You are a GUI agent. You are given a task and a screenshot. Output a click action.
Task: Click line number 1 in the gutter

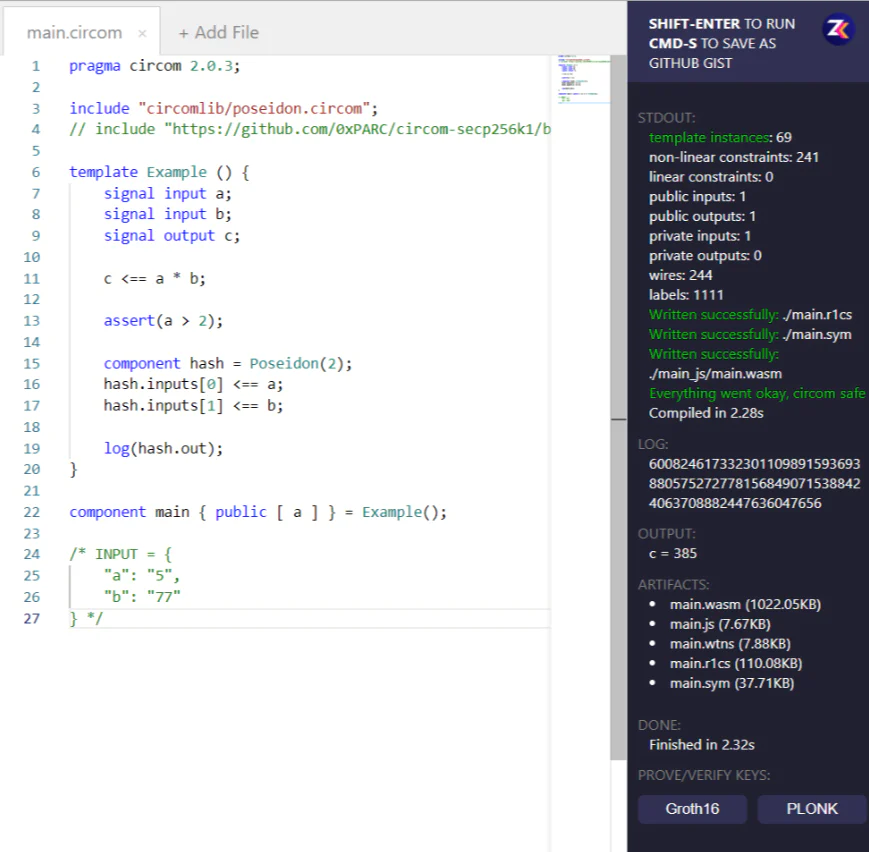click(35, 66)
